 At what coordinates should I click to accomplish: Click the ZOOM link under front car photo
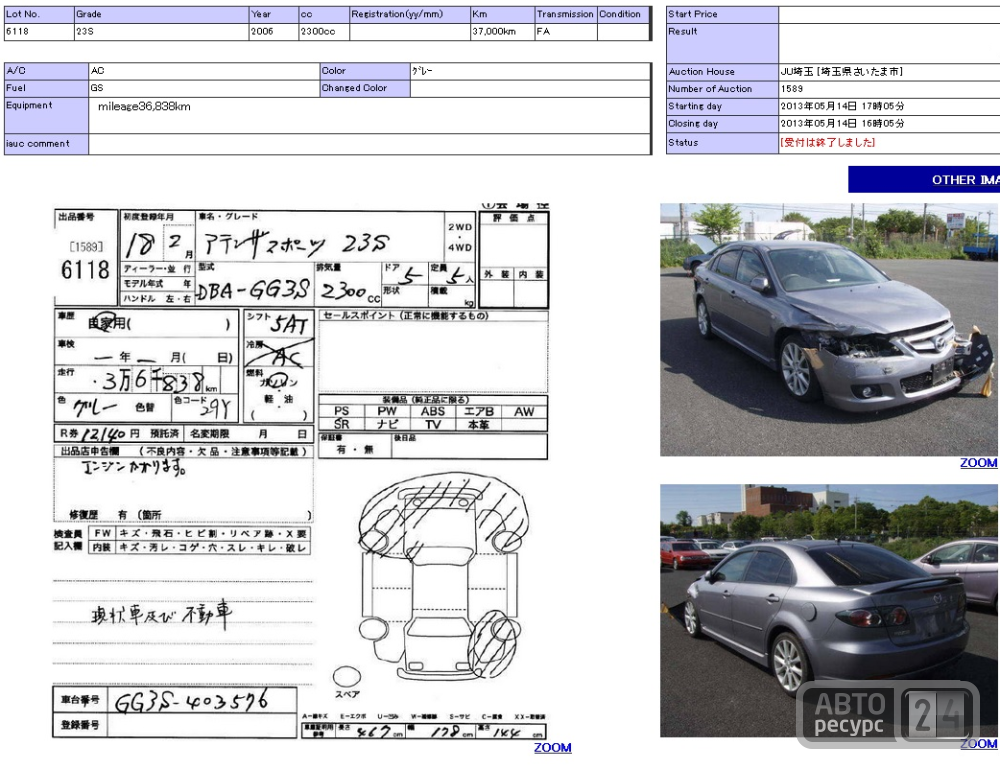click(978, 463)
